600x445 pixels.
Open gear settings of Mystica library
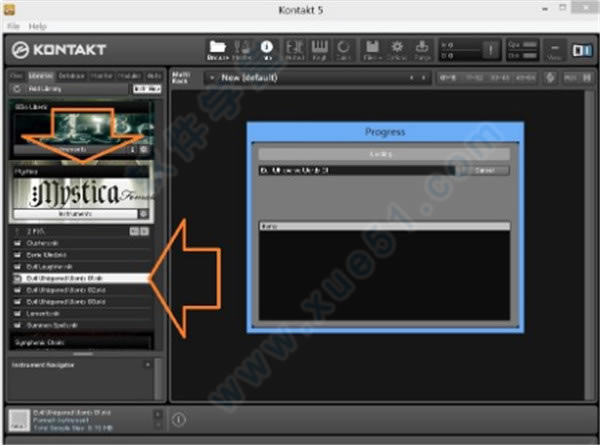coord(144,214)
